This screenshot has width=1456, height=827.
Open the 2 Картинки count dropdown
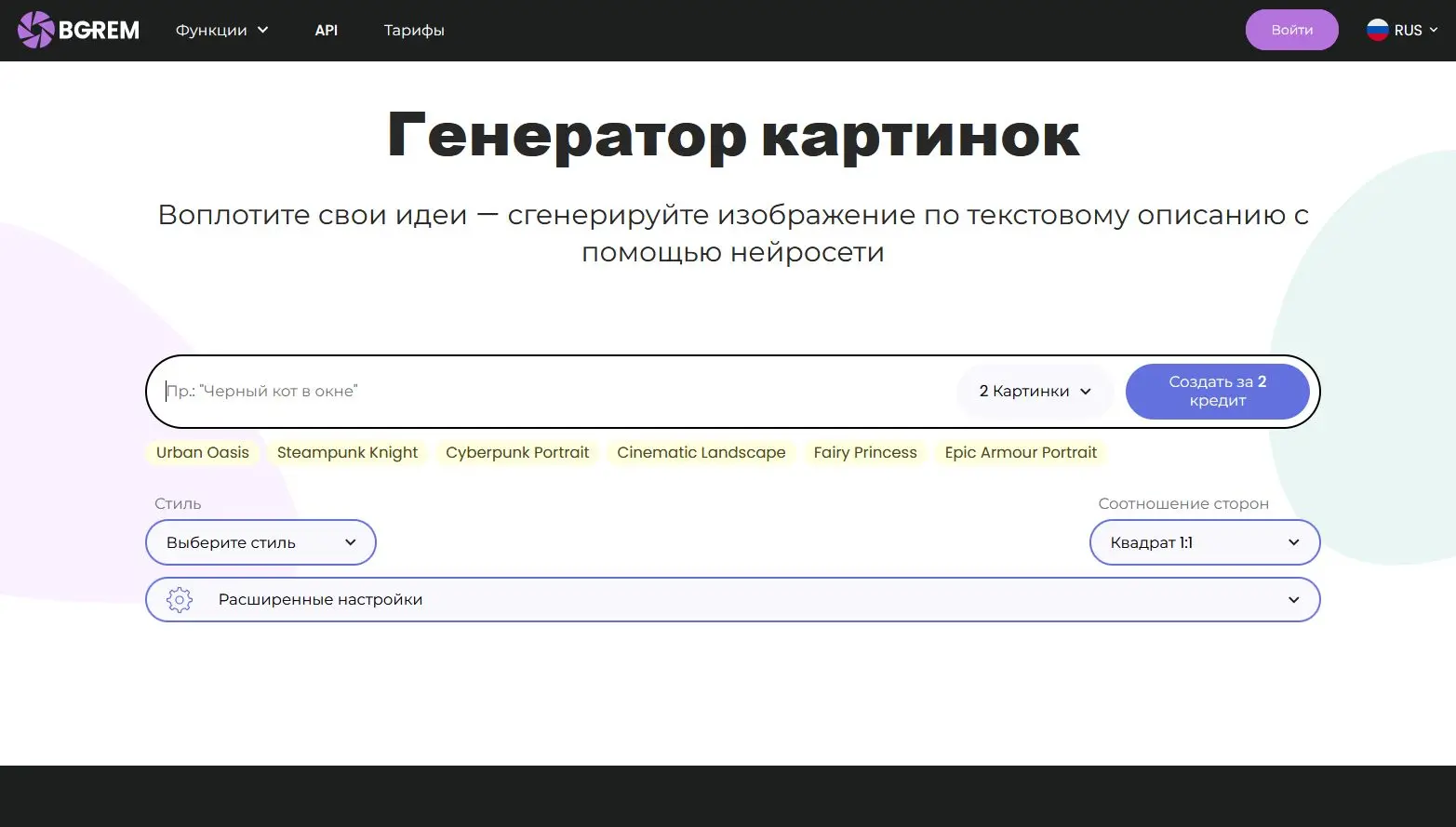tap(1035, 392)
